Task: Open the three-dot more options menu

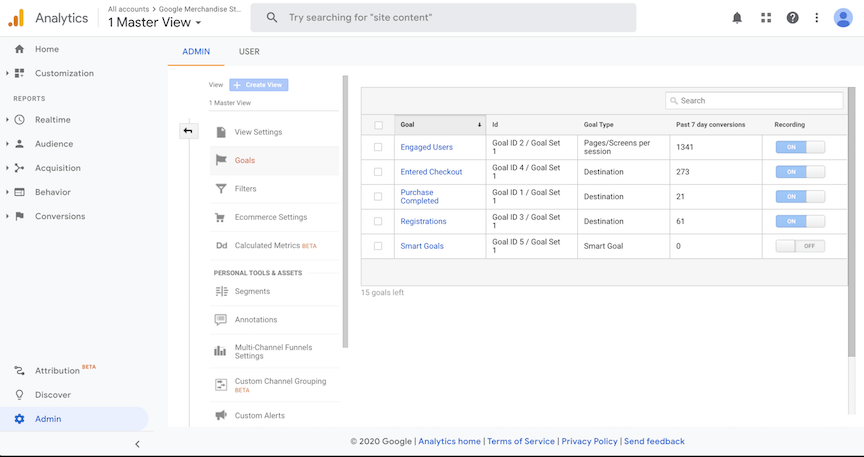Action: 817,18
